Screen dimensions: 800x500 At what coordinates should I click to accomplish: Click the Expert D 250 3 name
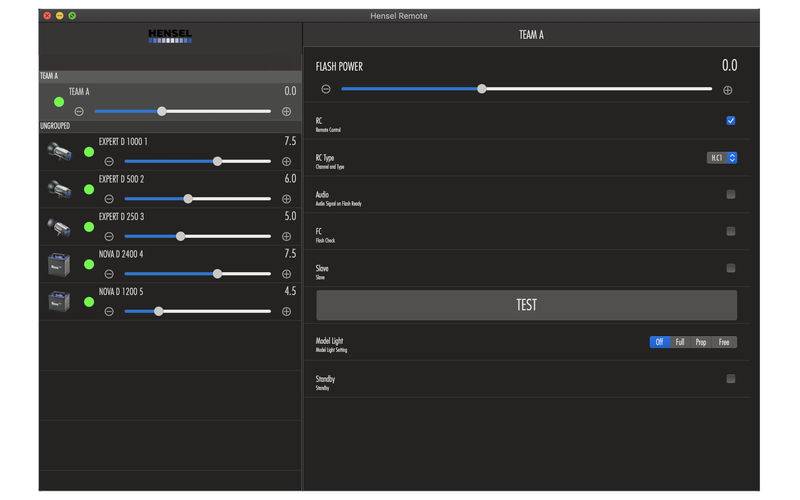121,216
